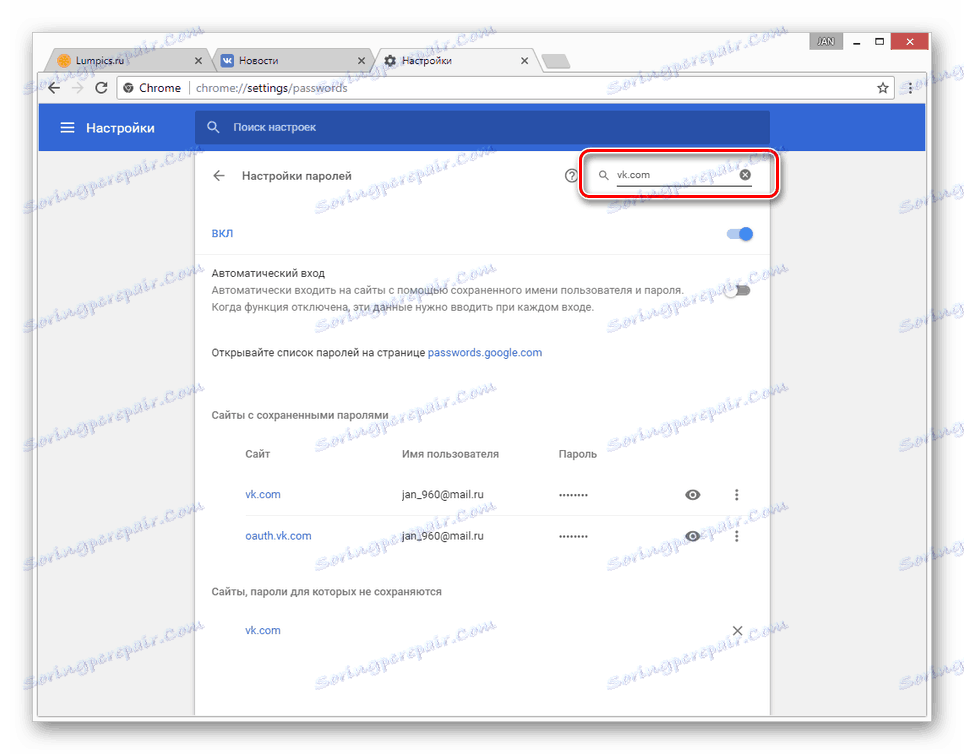This screenshot has height=754, width=964.
Task: Open more actions for vk.com password
Action: (x=737, y=494)
